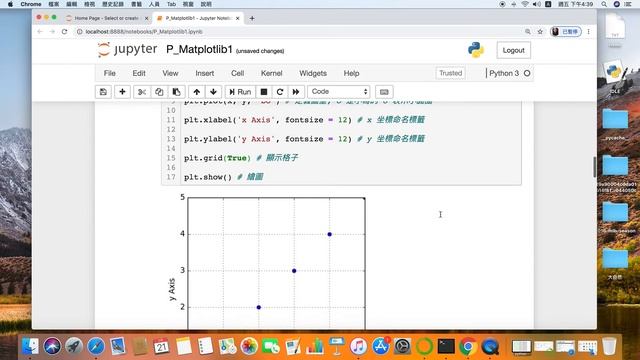640x360 pixels.
Task: Cut selected cells with scissors icon
Action: pos(142,92)
